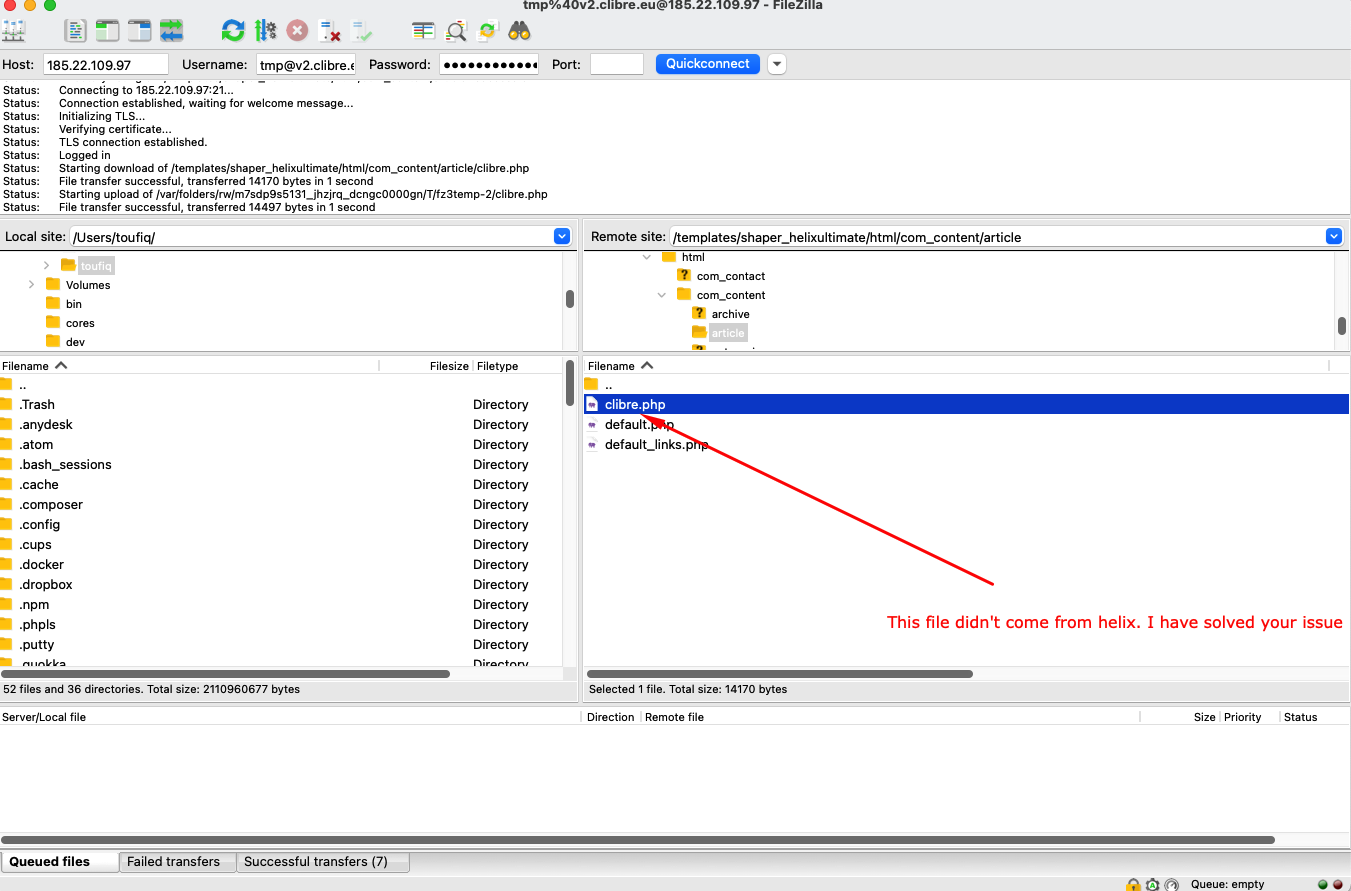Image resolution: width=1351 pixels, height=891 pixels.
Task: Switch to the Successful transfers (7) tab
Action: point(316,861)
